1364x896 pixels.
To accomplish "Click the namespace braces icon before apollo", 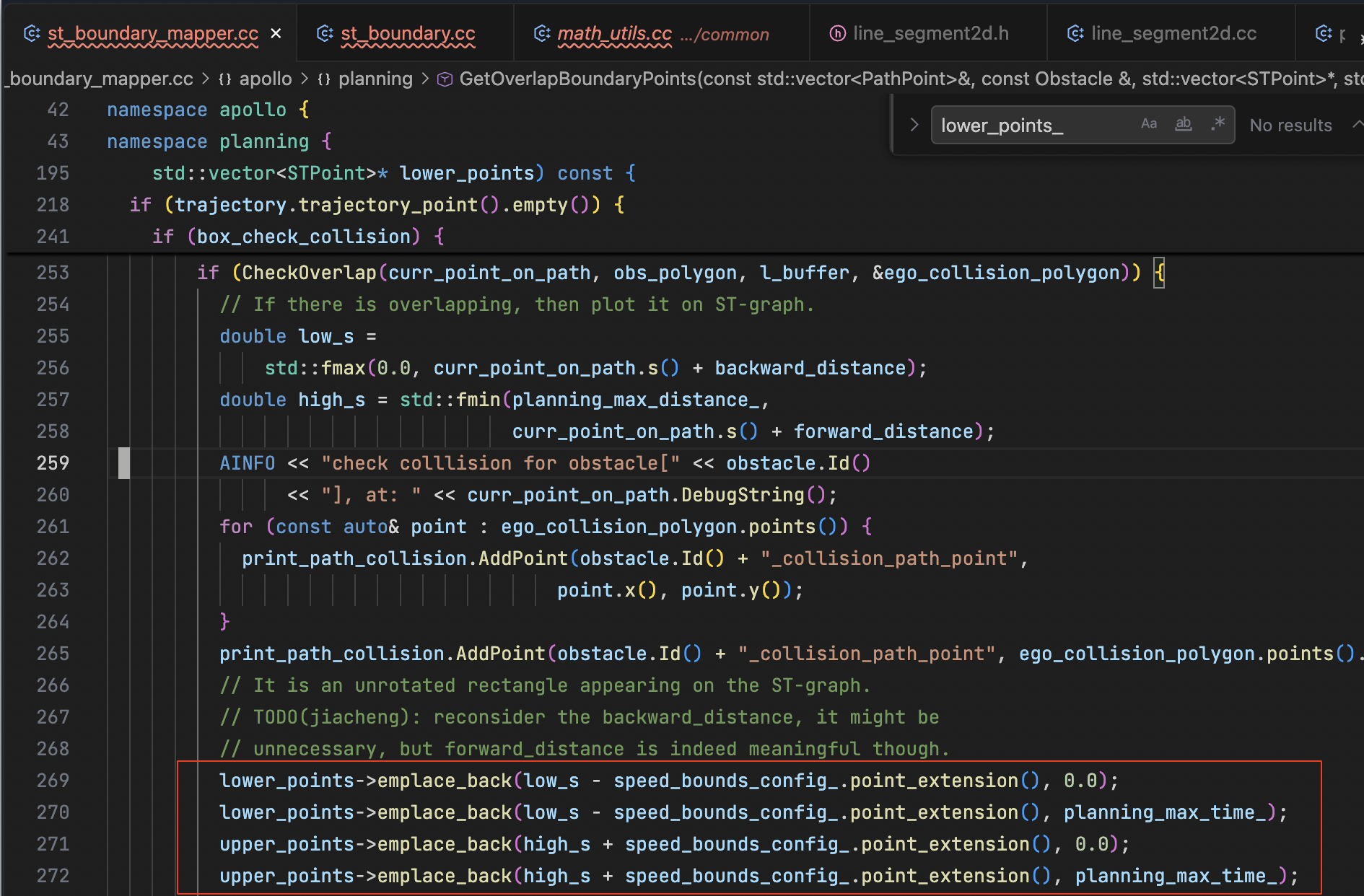I will pos(225,79).
